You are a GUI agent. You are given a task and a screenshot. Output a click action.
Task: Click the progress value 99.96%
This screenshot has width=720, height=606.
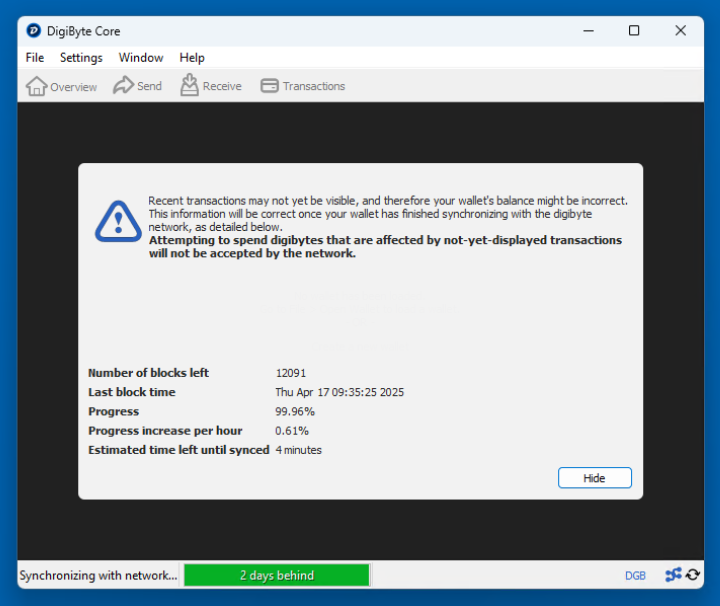pos(295,411)
